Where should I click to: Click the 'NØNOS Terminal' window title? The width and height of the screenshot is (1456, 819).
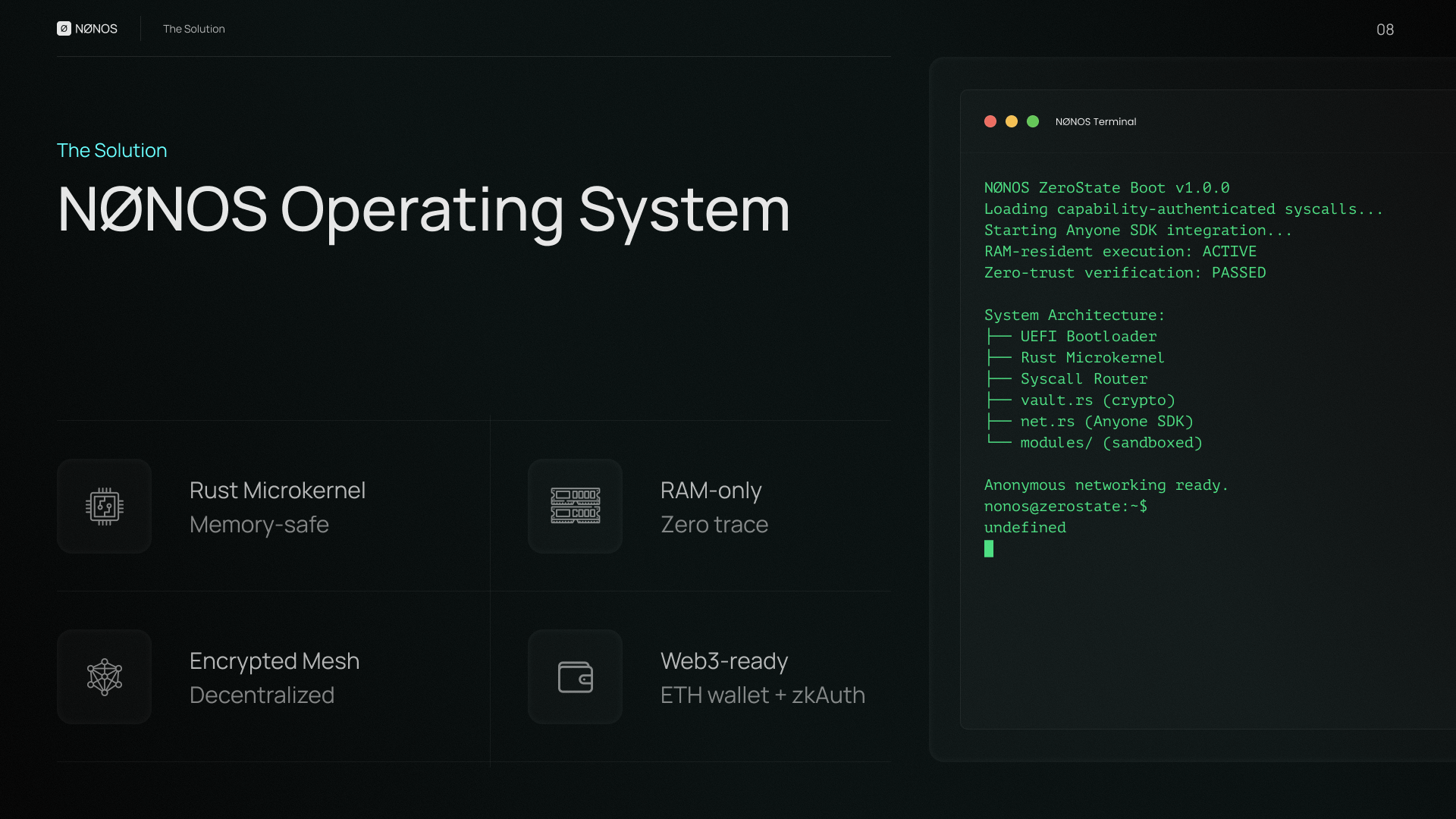(1095, 121)
